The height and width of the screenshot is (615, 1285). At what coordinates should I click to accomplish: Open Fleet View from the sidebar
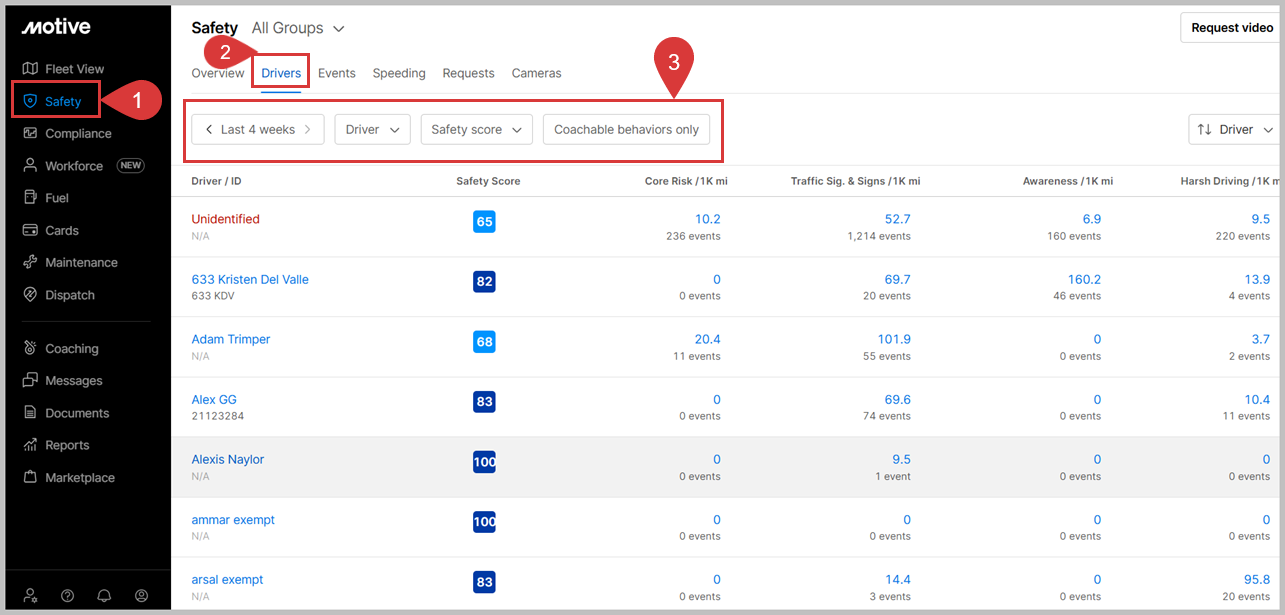(63, 69)
